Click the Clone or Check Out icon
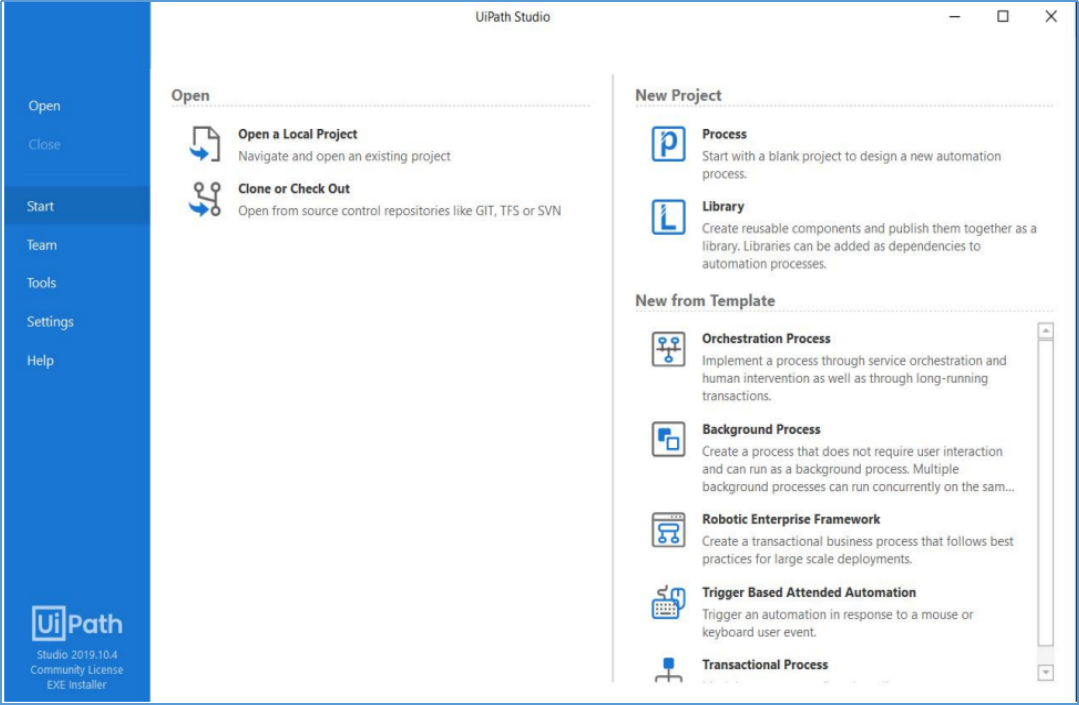1079x705 pixels. [205, 199]
